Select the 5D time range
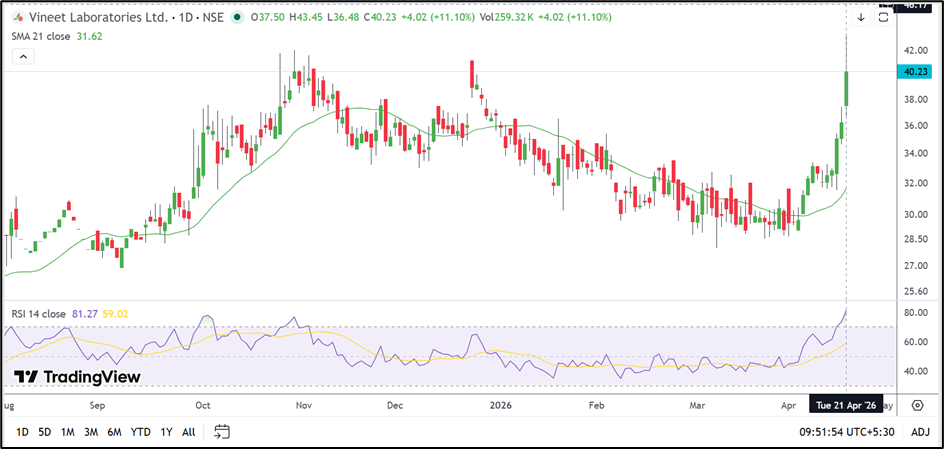This screenshot has width=944, height=449. (x=45, y=432)
